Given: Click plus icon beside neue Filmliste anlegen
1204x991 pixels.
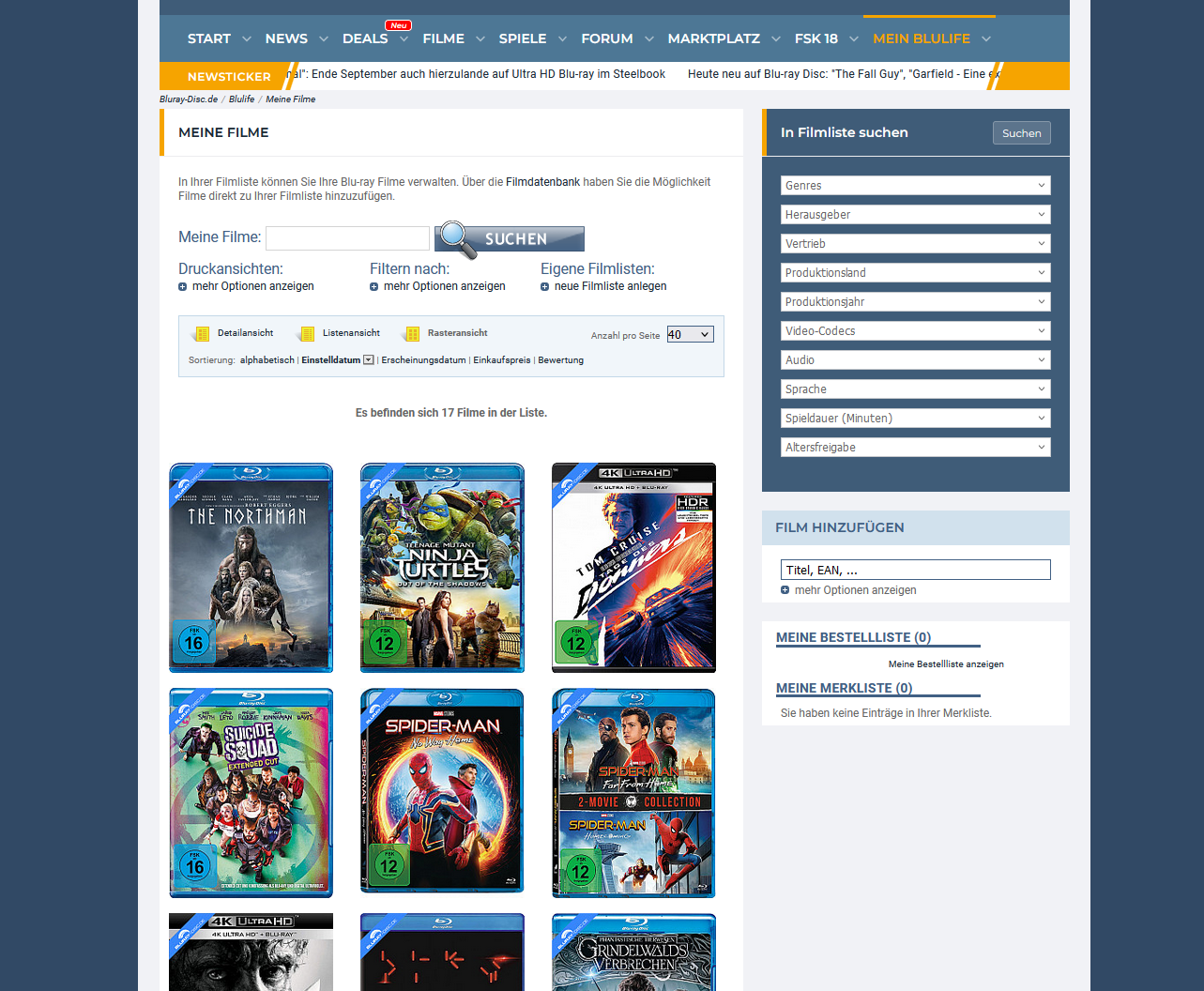Looking at the screenshot, I should 545,287.
